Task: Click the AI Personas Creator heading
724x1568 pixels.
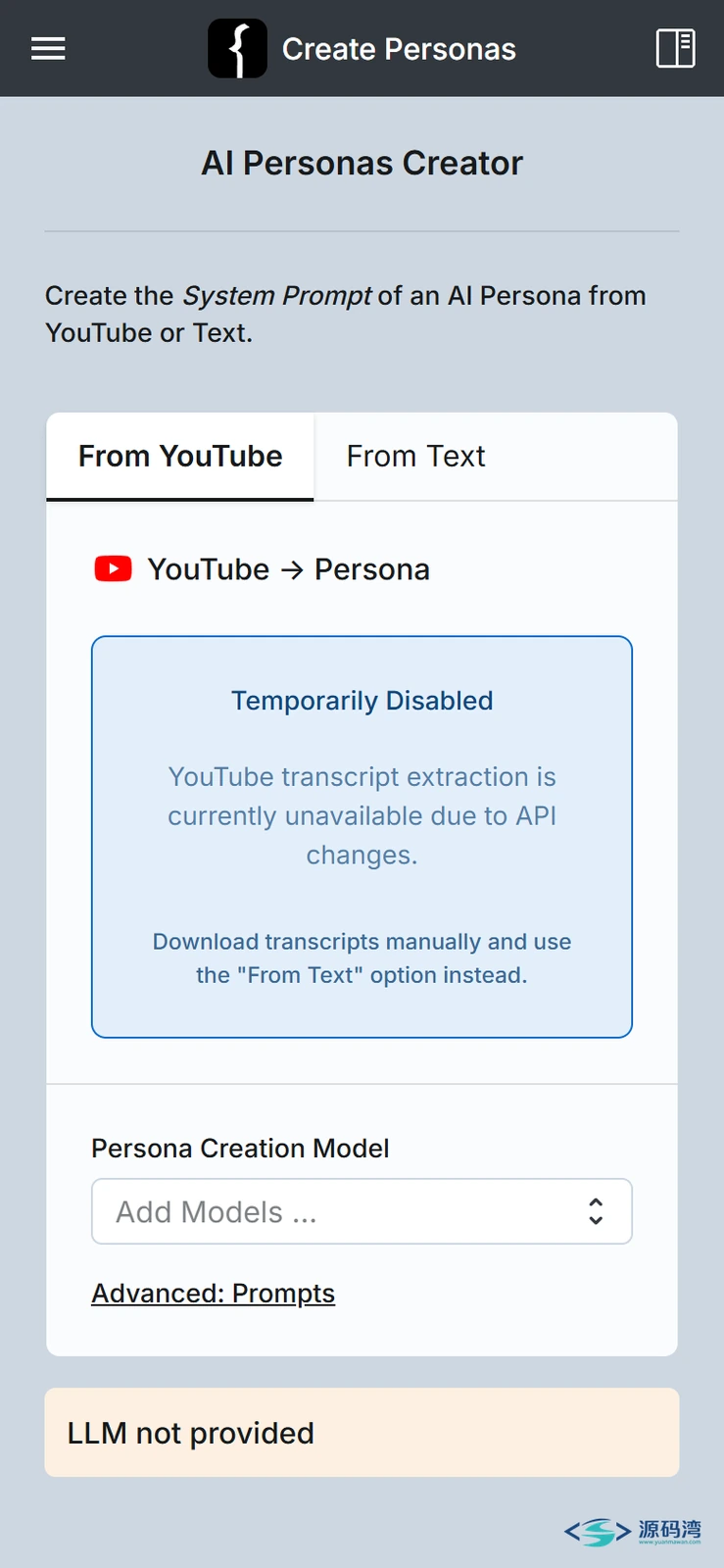Action: click(x=362, y=163)
